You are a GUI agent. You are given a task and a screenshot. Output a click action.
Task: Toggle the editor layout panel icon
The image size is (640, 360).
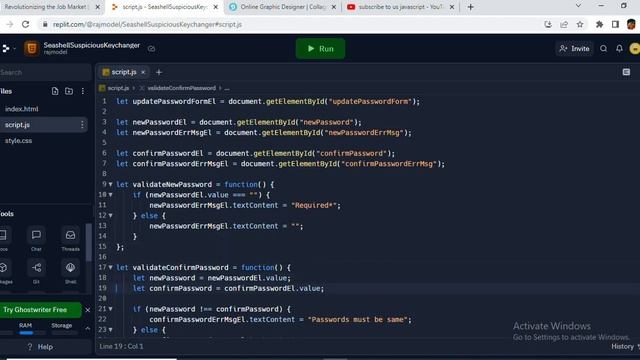626,72
